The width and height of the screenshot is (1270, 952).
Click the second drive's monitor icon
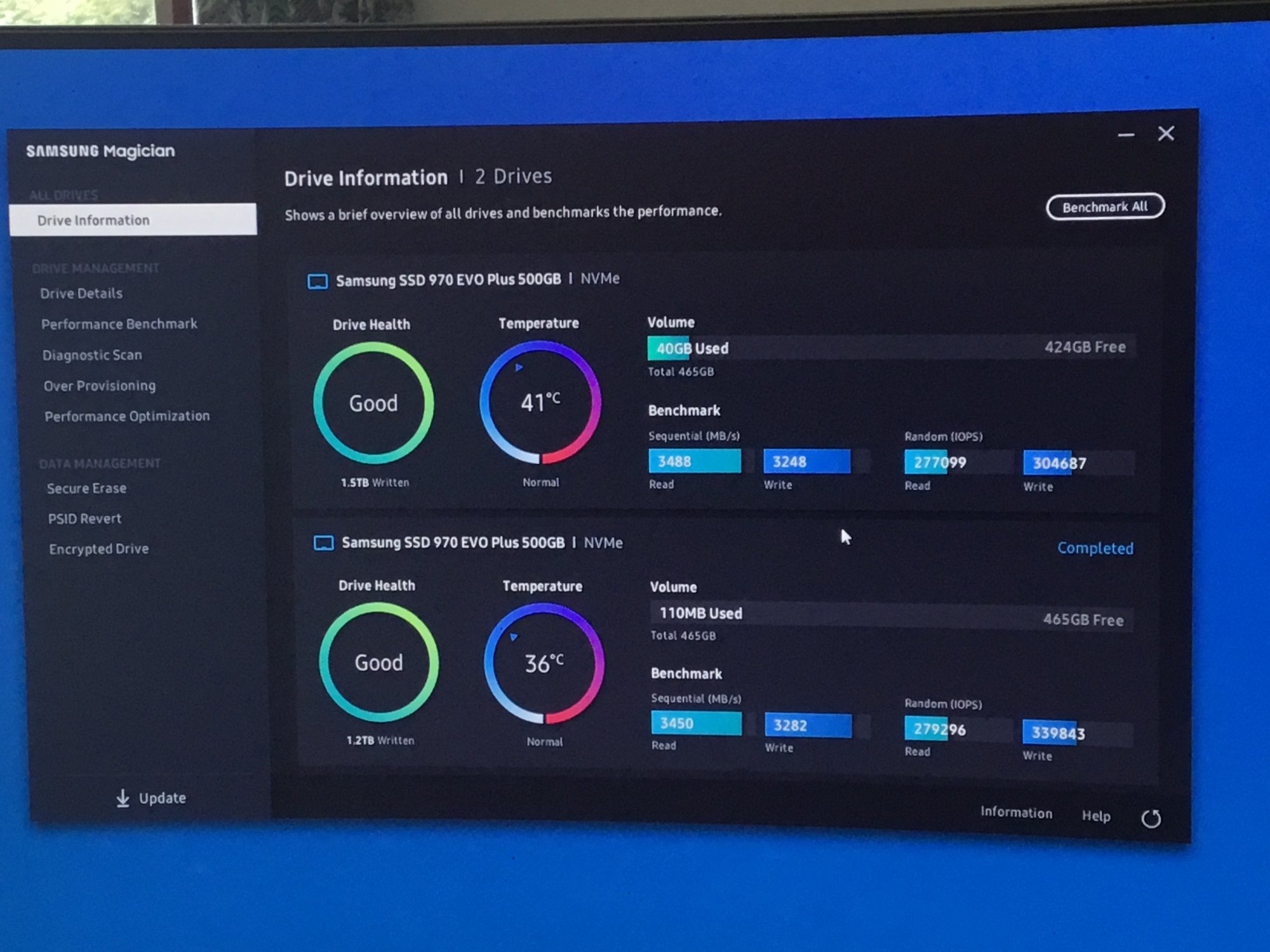tap(323, 543)
